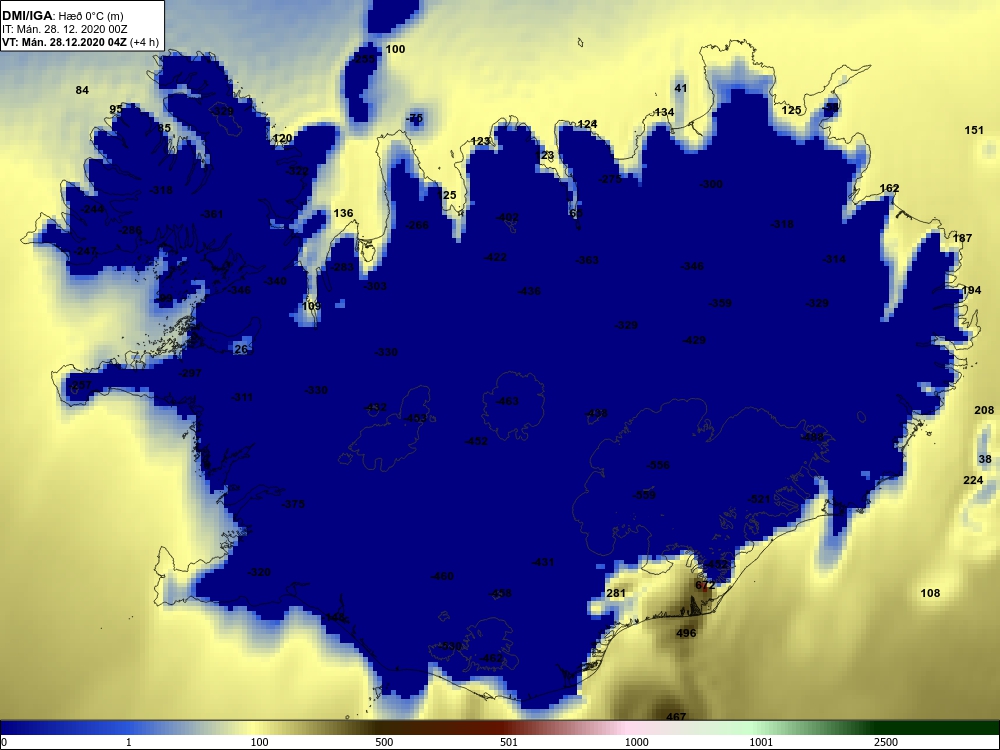Click the '1000' label on the color scale
The width and height of the screenshot is (1000, 750).
click(637, 742)
